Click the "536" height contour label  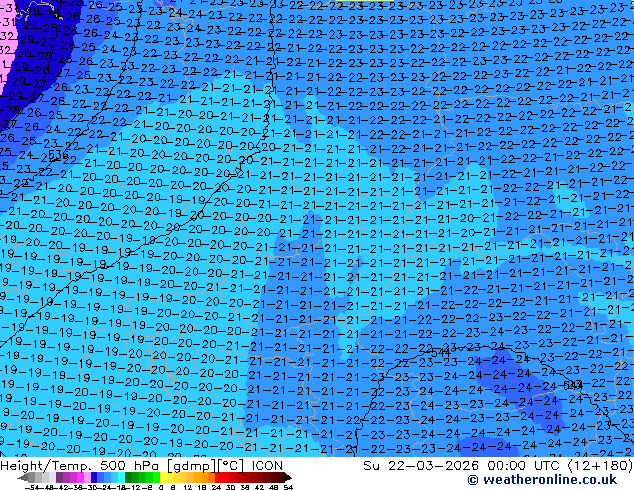[58, 154]
